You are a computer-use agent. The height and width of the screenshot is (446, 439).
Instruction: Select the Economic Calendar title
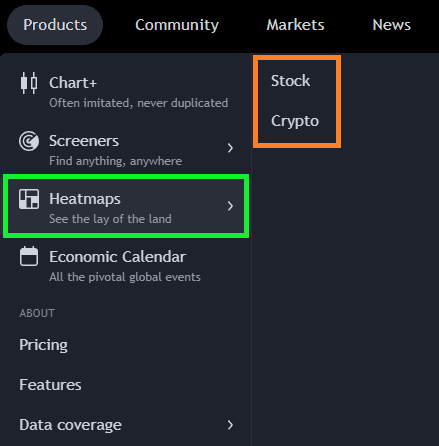(118, 257)
